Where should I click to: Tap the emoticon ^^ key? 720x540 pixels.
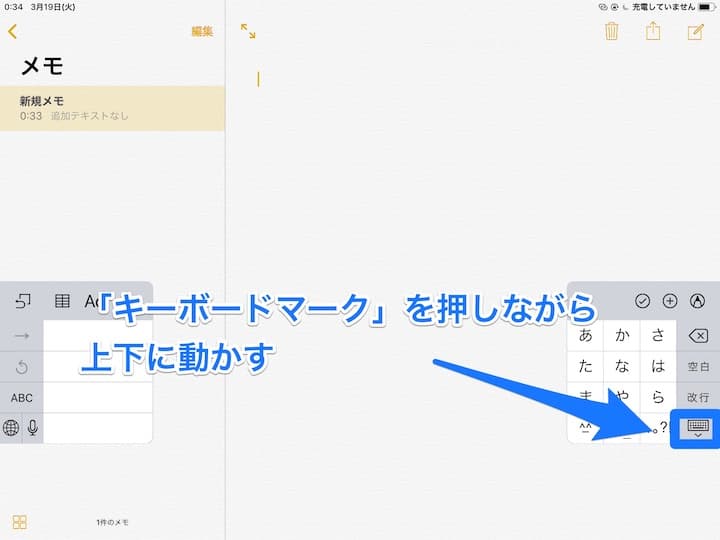click(x=585, y=428)
